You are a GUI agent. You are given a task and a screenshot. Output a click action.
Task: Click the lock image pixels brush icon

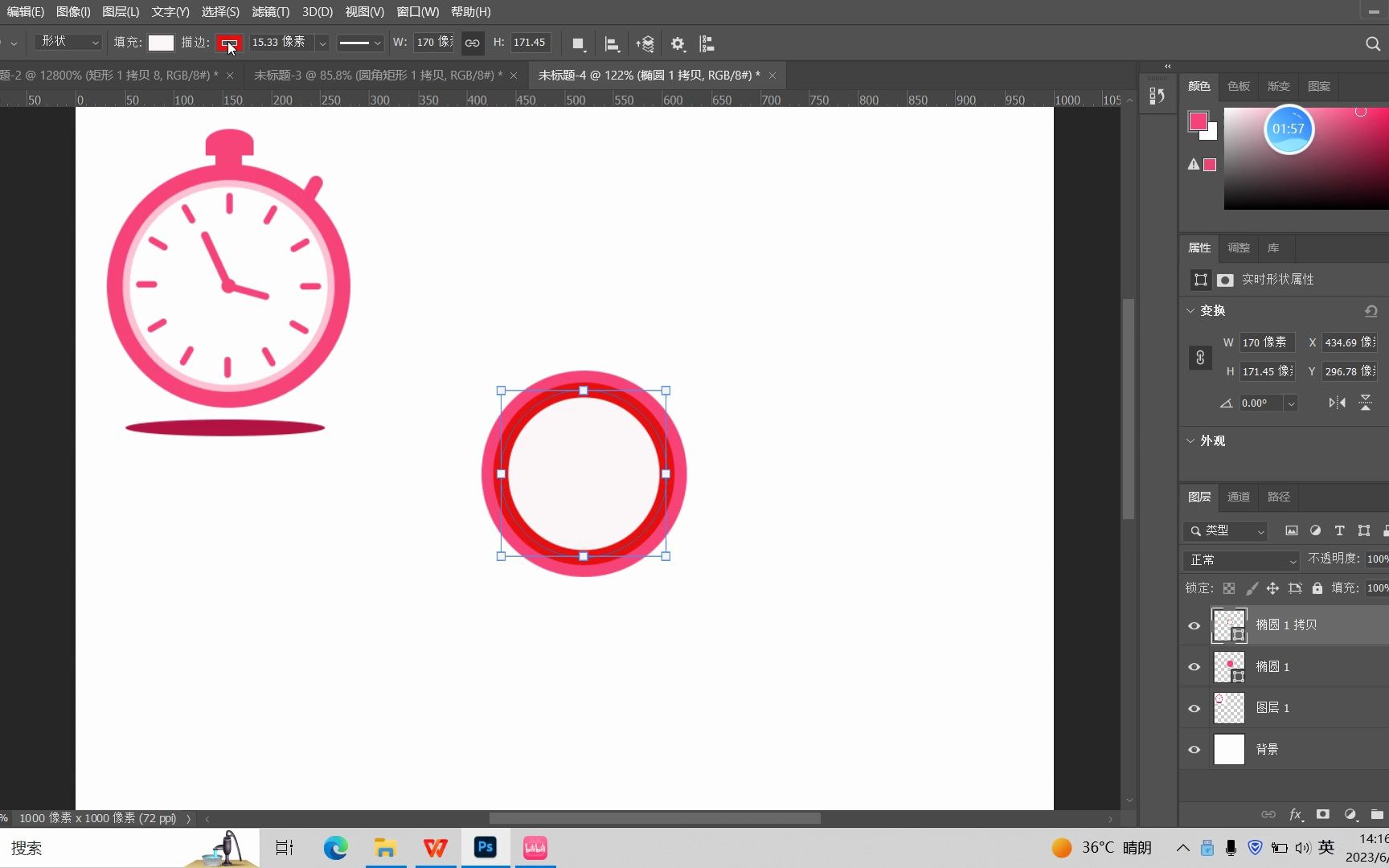tap(1252, 588)
